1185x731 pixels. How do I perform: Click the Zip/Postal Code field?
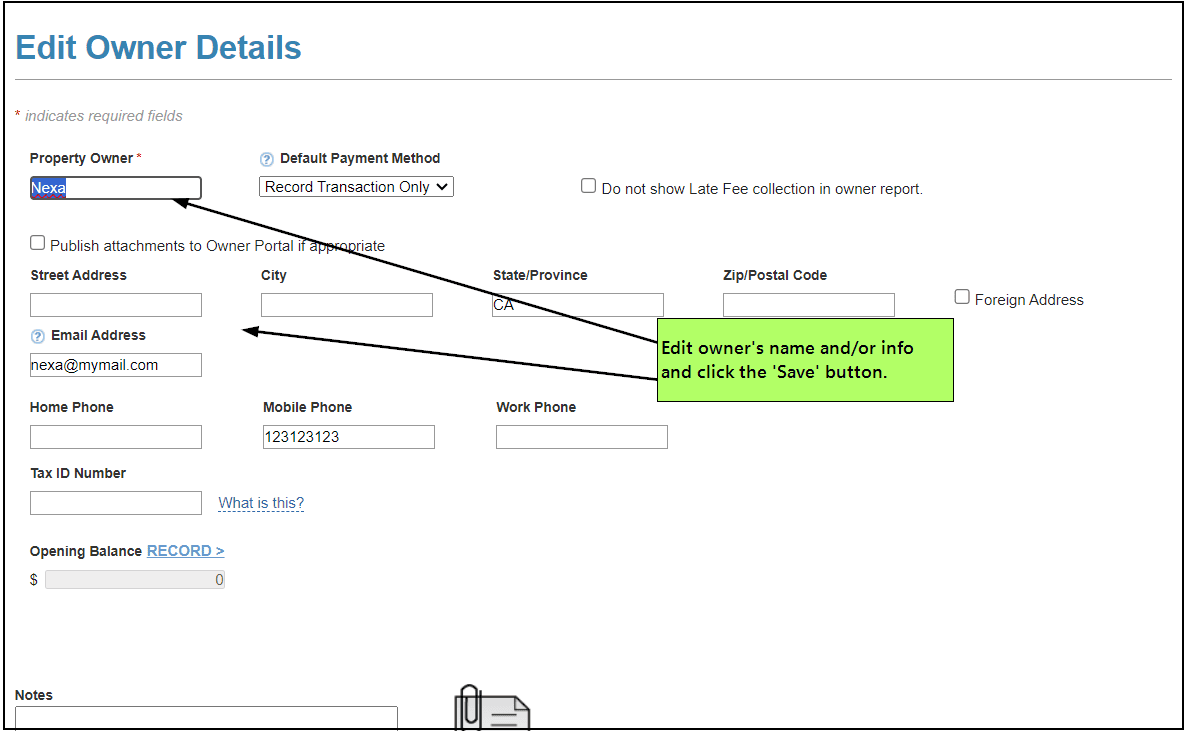point(808,305)
